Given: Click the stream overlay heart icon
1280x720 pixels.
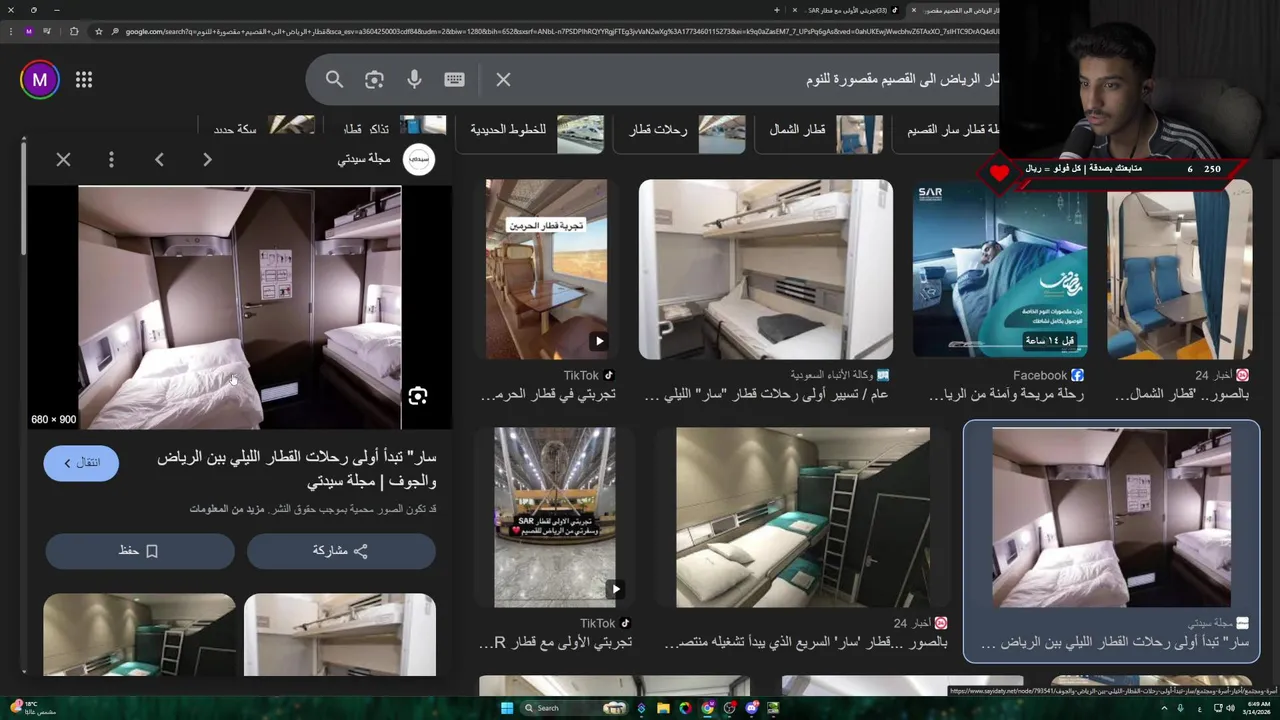Looking at the screenshot, I should pyautogui.click(x=999, y=172).
